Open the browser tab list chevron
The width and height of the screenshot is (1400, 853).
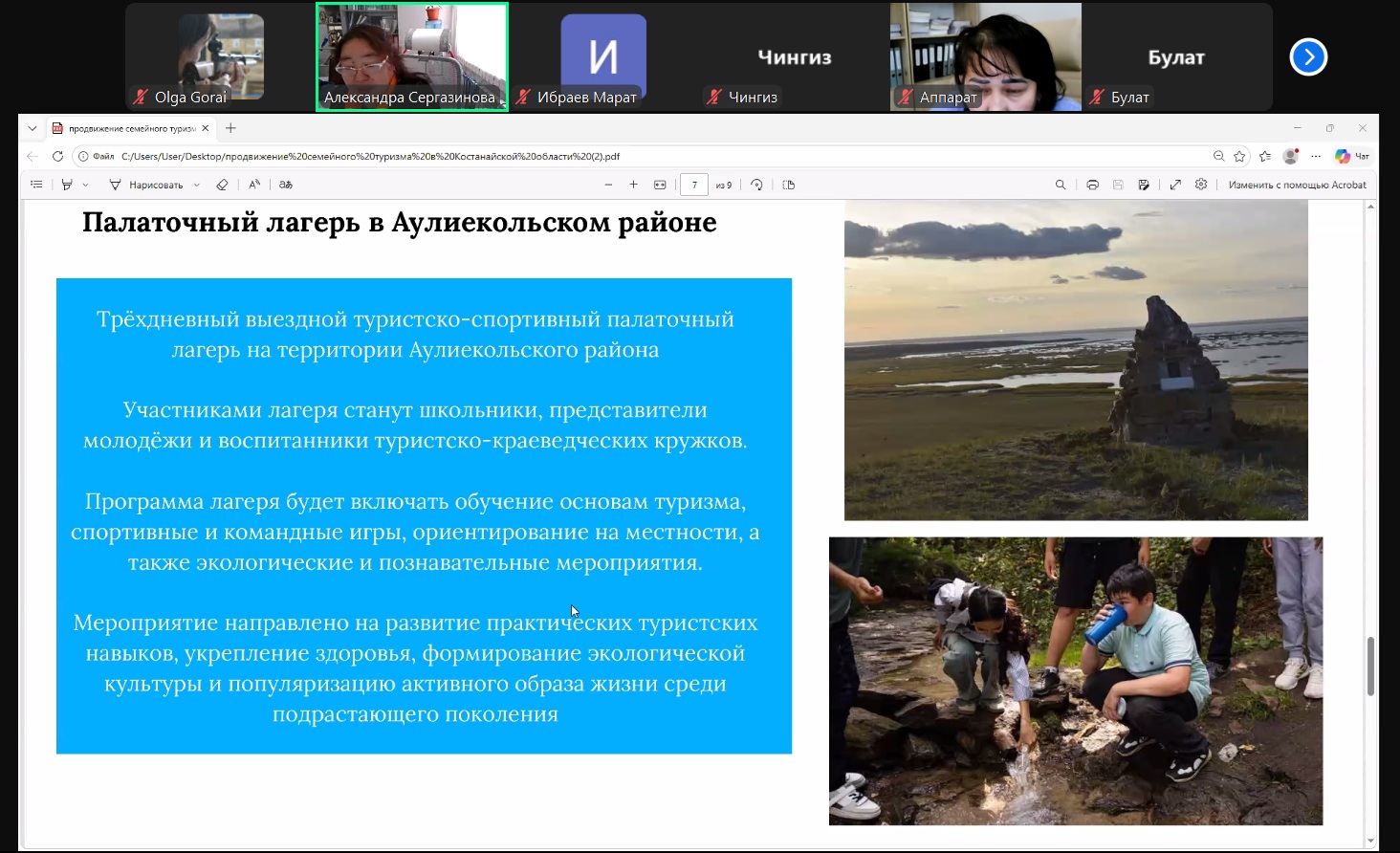(32, 128)
